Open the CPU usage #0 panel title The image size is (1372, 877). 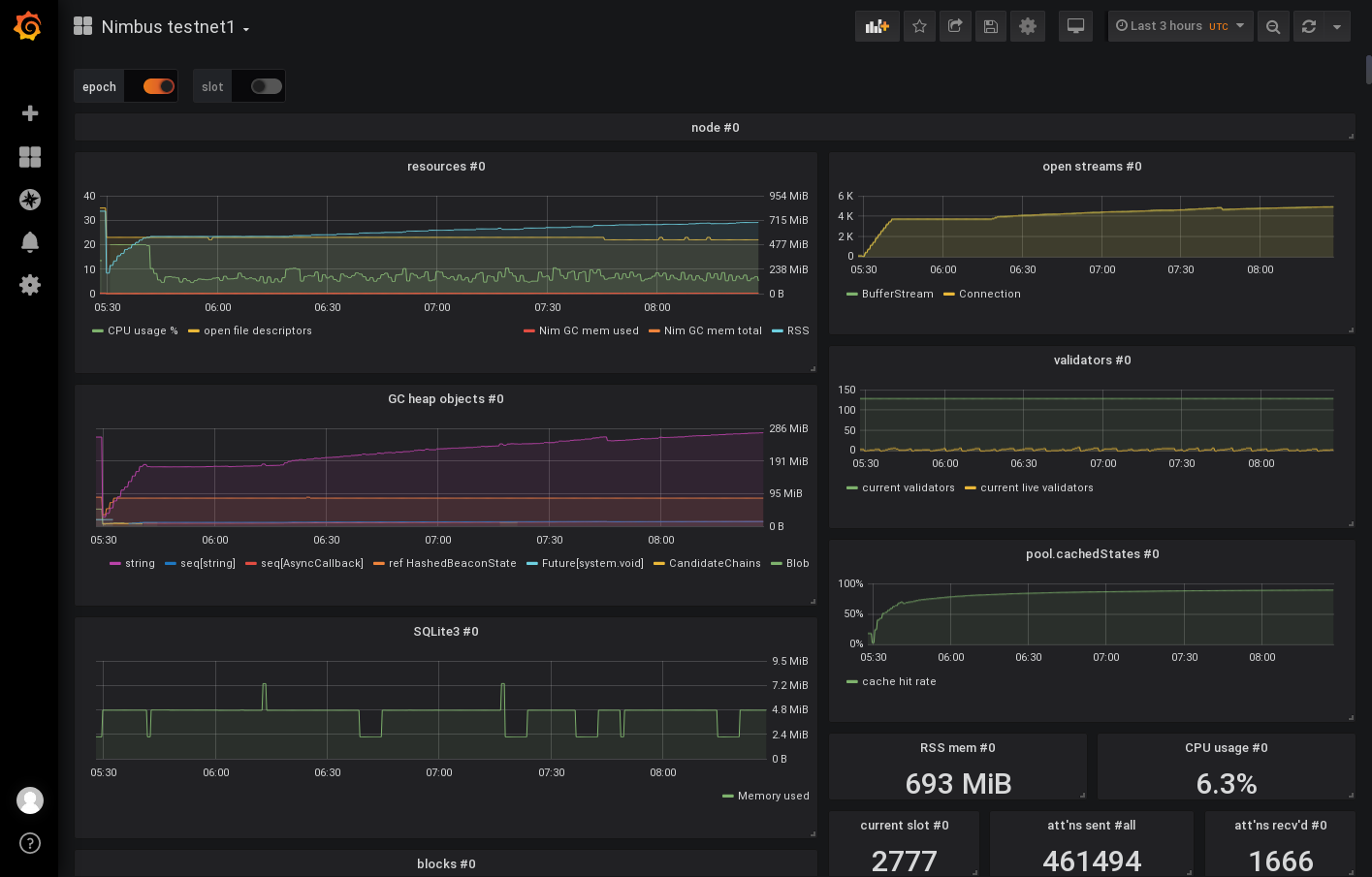tap(1227, 748)
